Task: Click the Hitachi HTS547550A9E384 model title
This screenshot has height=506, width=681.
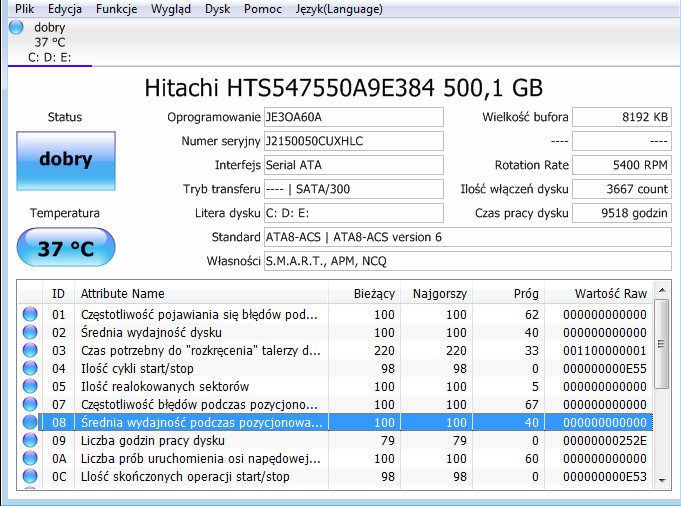Action: click(x=344, y=88)
